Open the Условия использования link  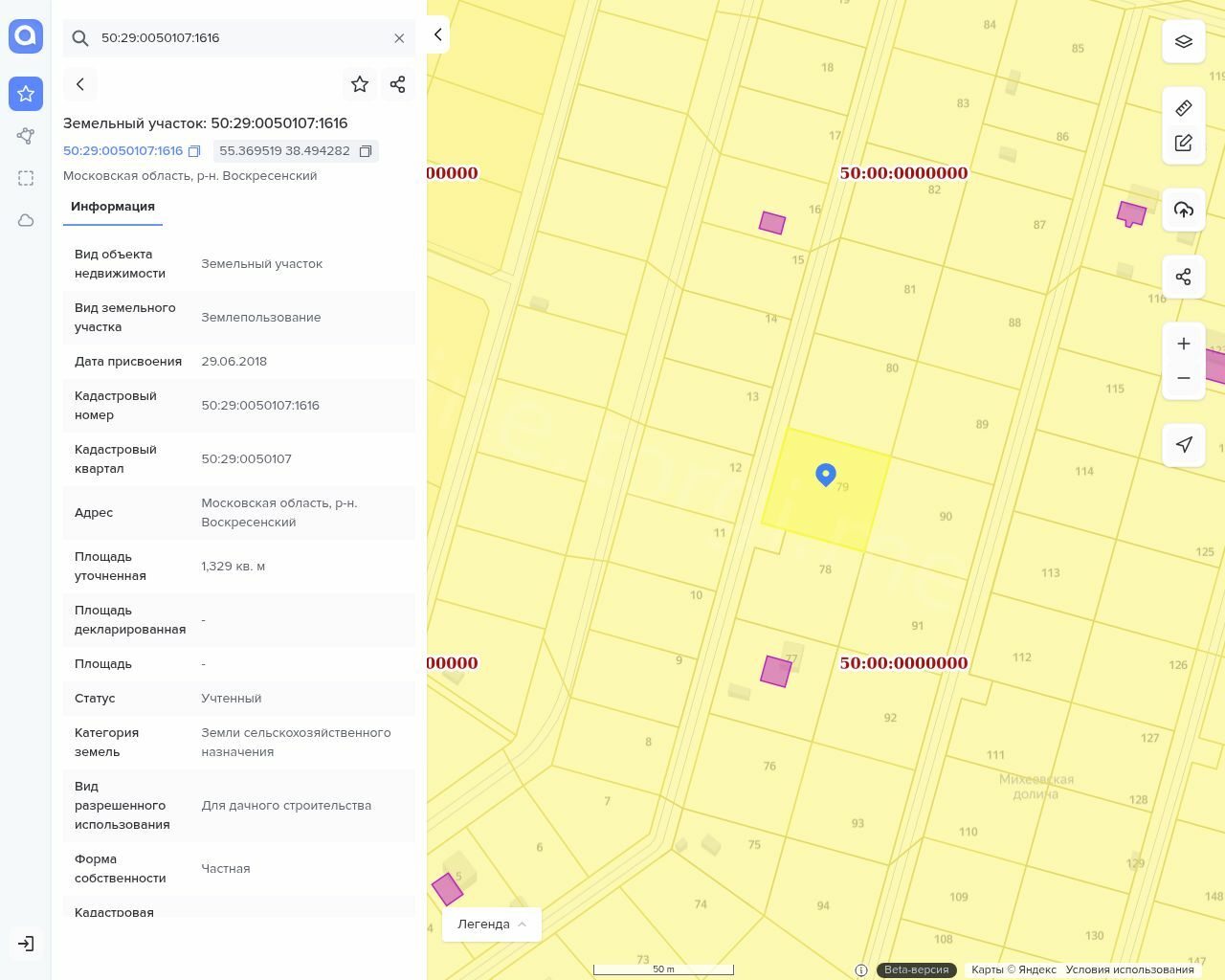coord(1129,969)
